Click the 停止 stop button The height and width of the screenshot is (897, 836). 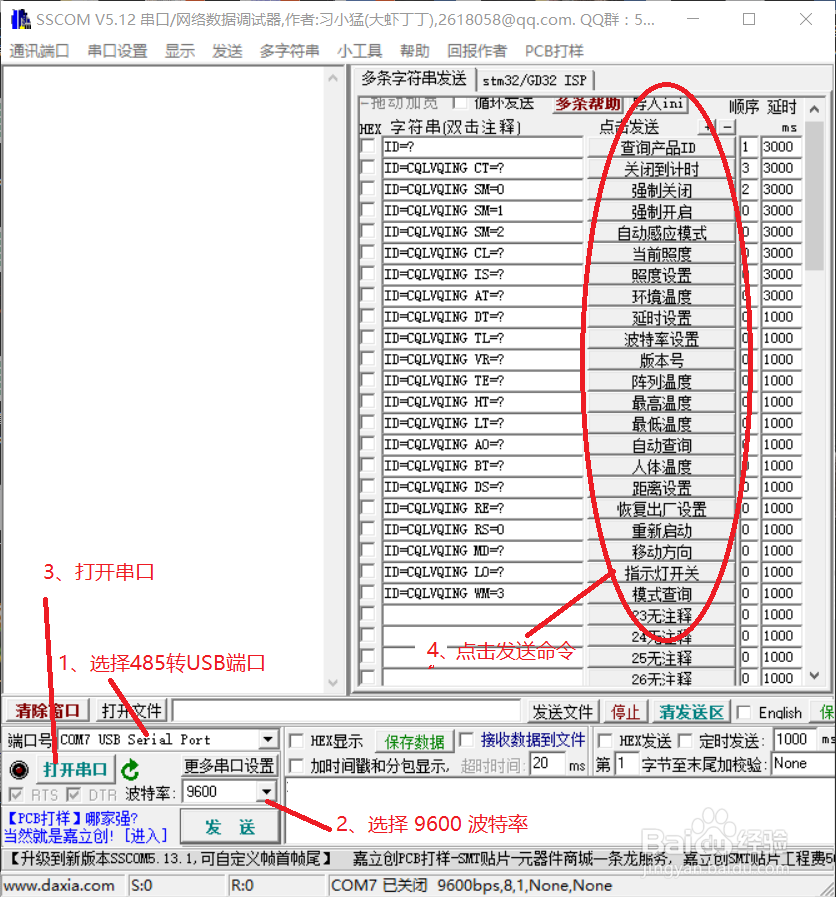point(624,712)
